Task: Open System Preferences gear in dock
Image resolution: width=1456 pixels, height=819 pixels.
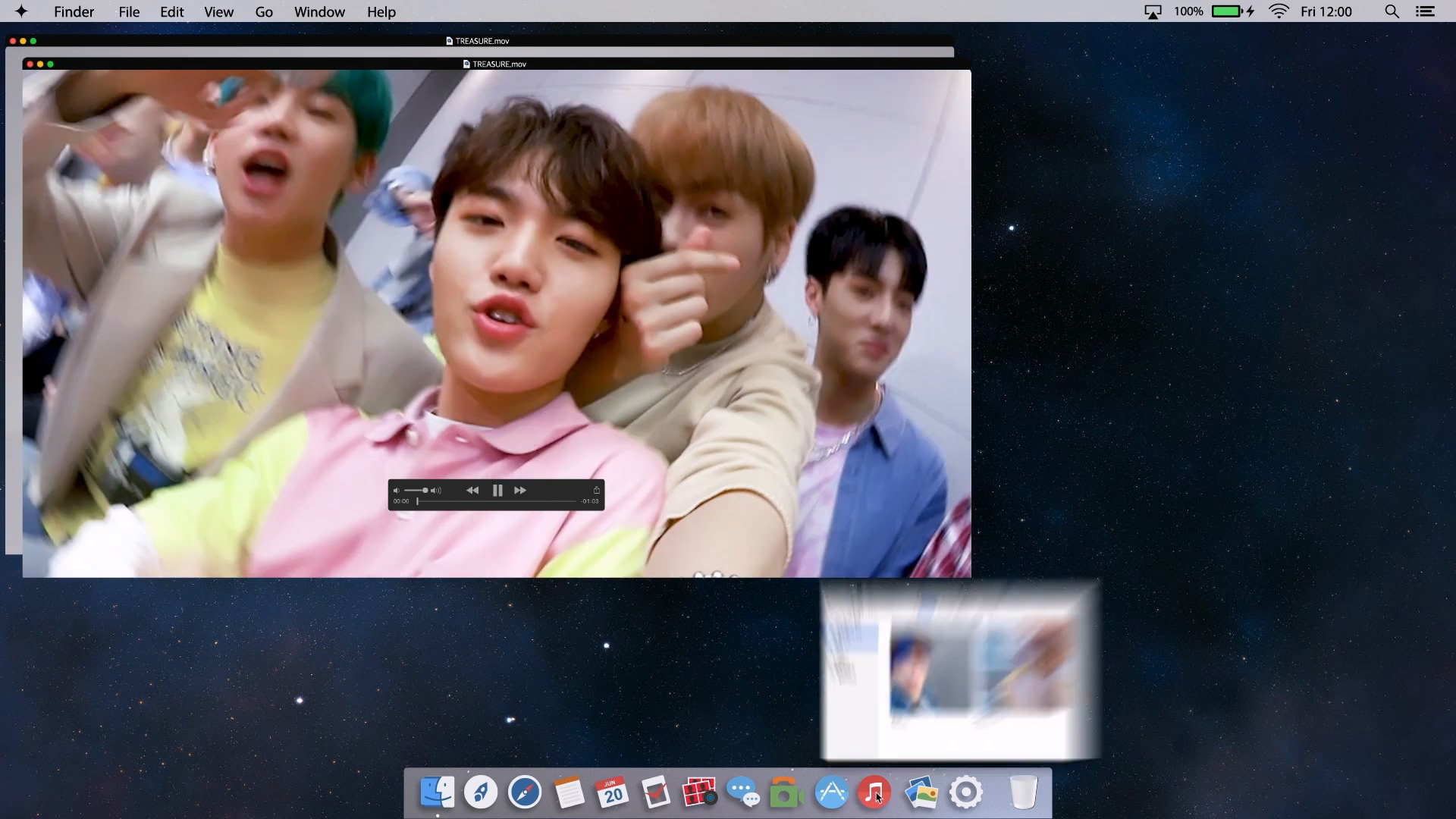Action: (x=966, y=792)
